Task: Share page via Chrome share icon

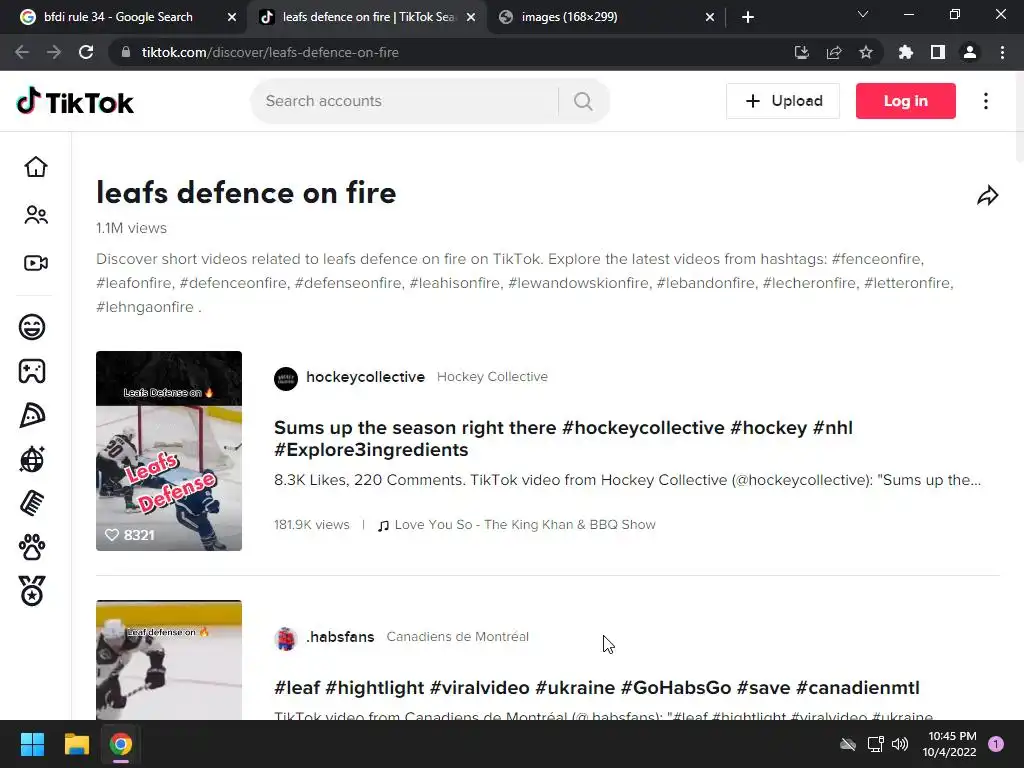Action: coord(834,52)
